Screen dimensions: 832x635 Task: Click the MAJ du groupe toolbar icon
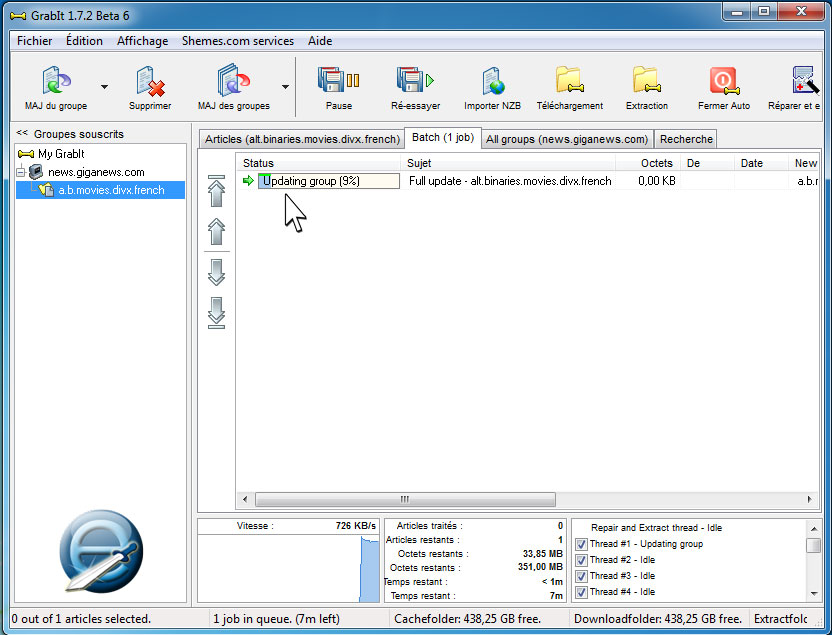56,81
